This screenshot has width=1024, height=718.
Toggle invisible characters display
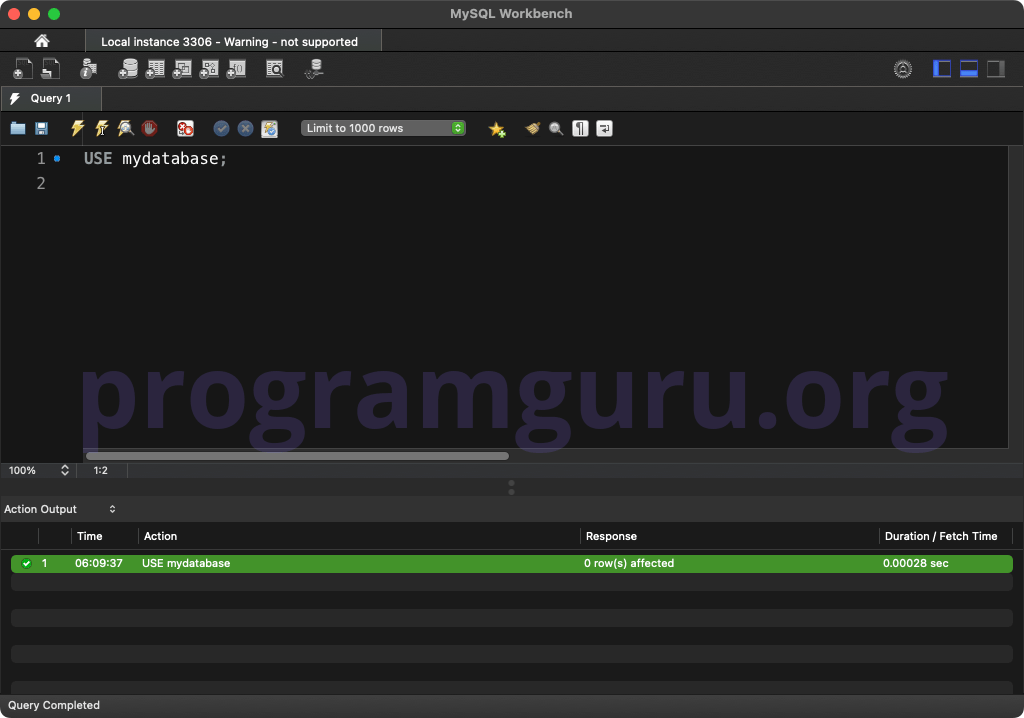[580, 128]
